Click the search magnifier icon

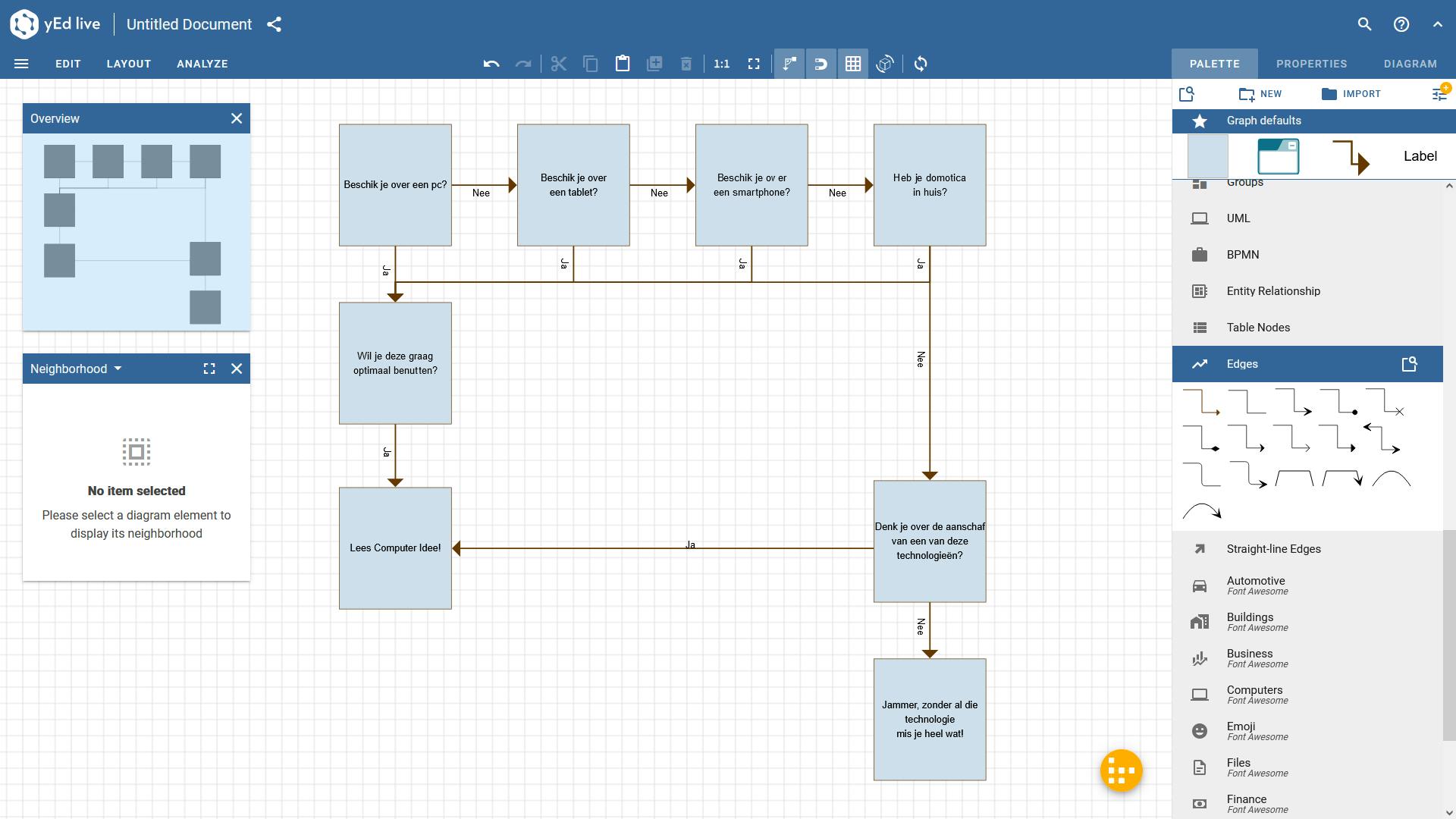click(1364, 24)
